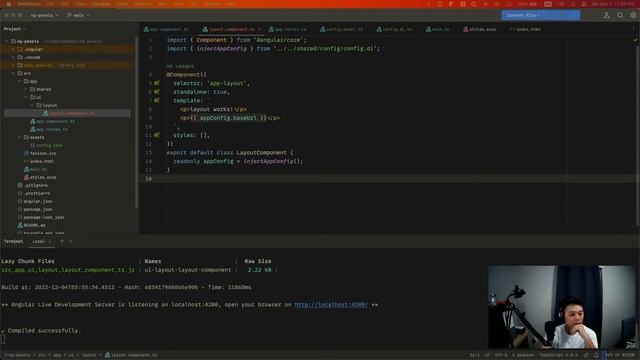
Task: Collapse the layout folder
Action: [32, 105]
